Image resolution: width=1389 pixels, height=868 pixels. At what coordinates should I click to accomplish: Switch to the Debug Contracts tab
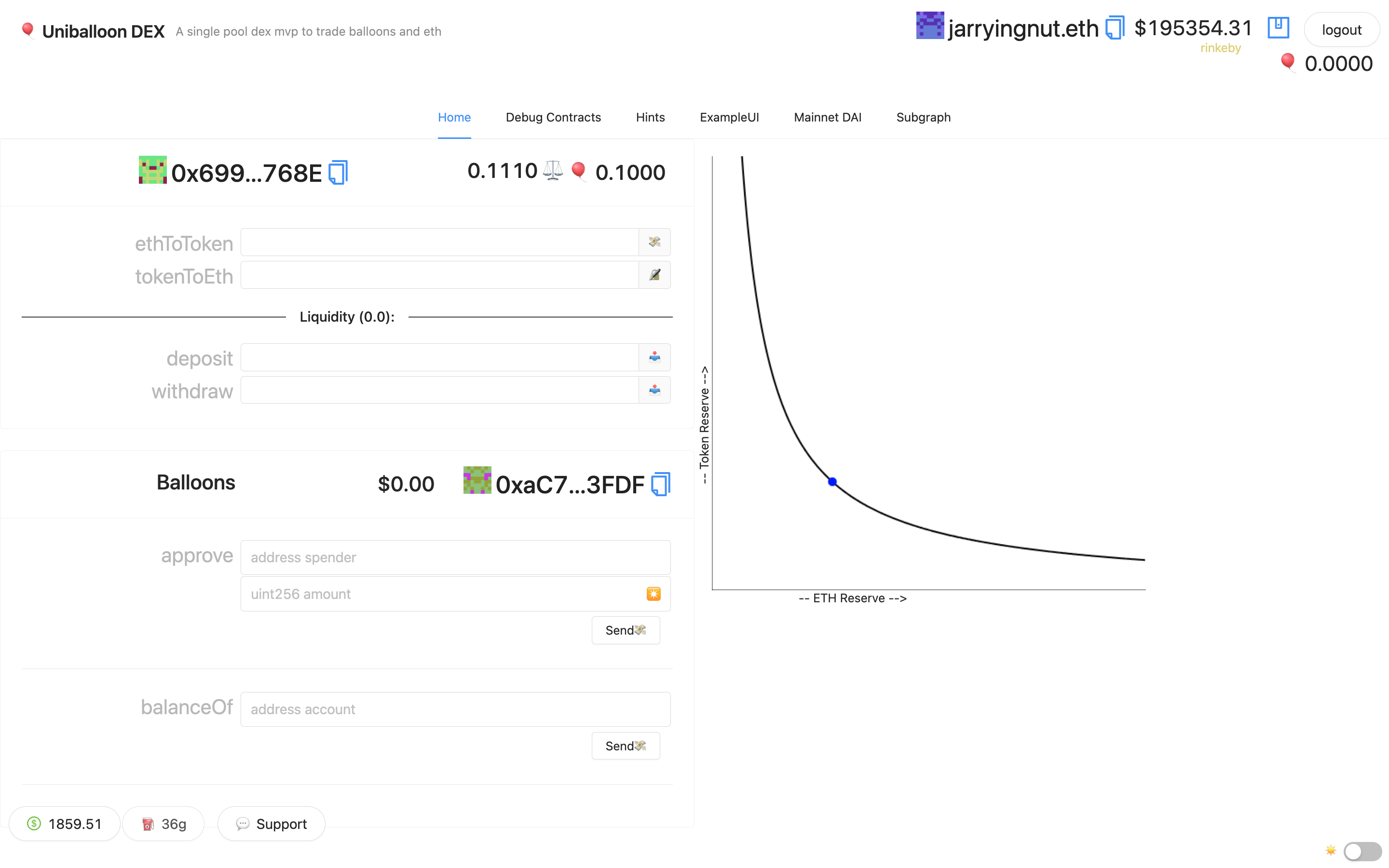tap(553, 117)
